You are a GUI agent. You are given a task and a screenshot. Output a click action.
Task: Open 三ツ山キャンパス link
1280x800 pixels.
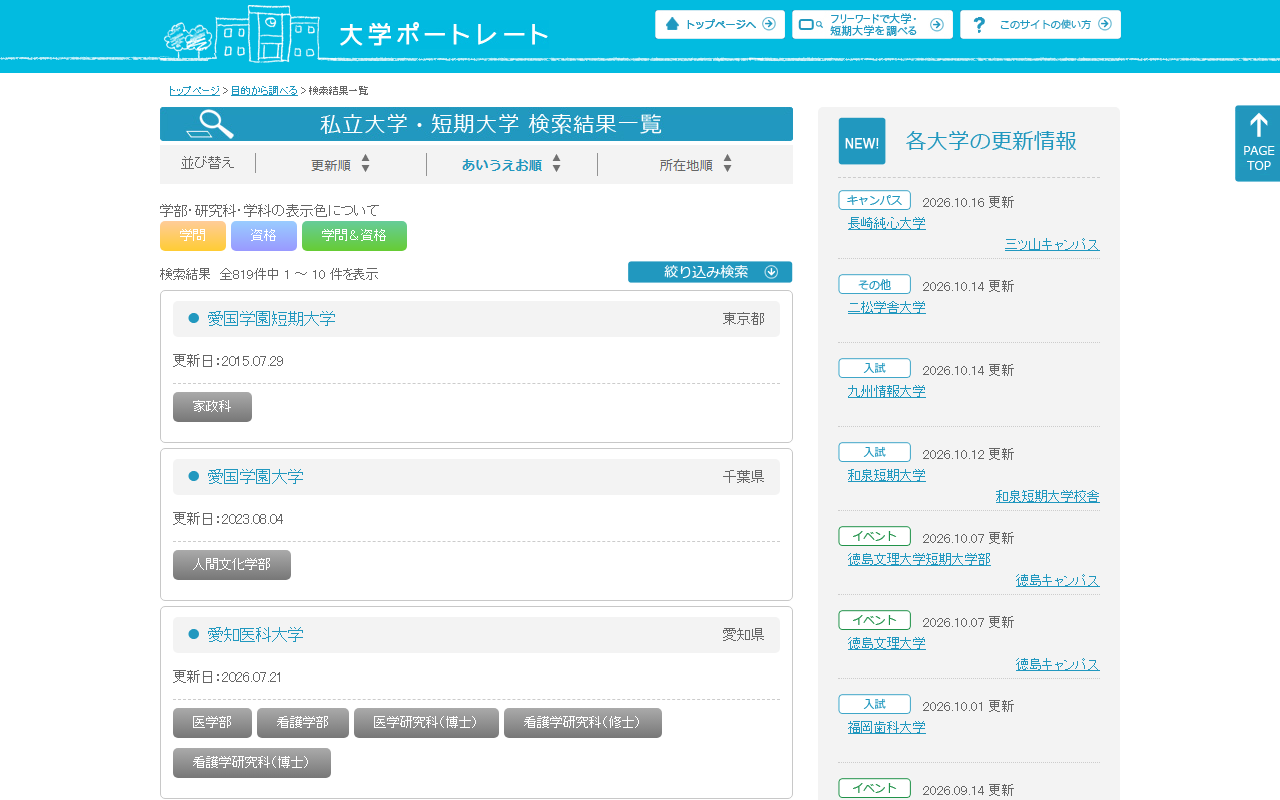[x=1052, y=245]
